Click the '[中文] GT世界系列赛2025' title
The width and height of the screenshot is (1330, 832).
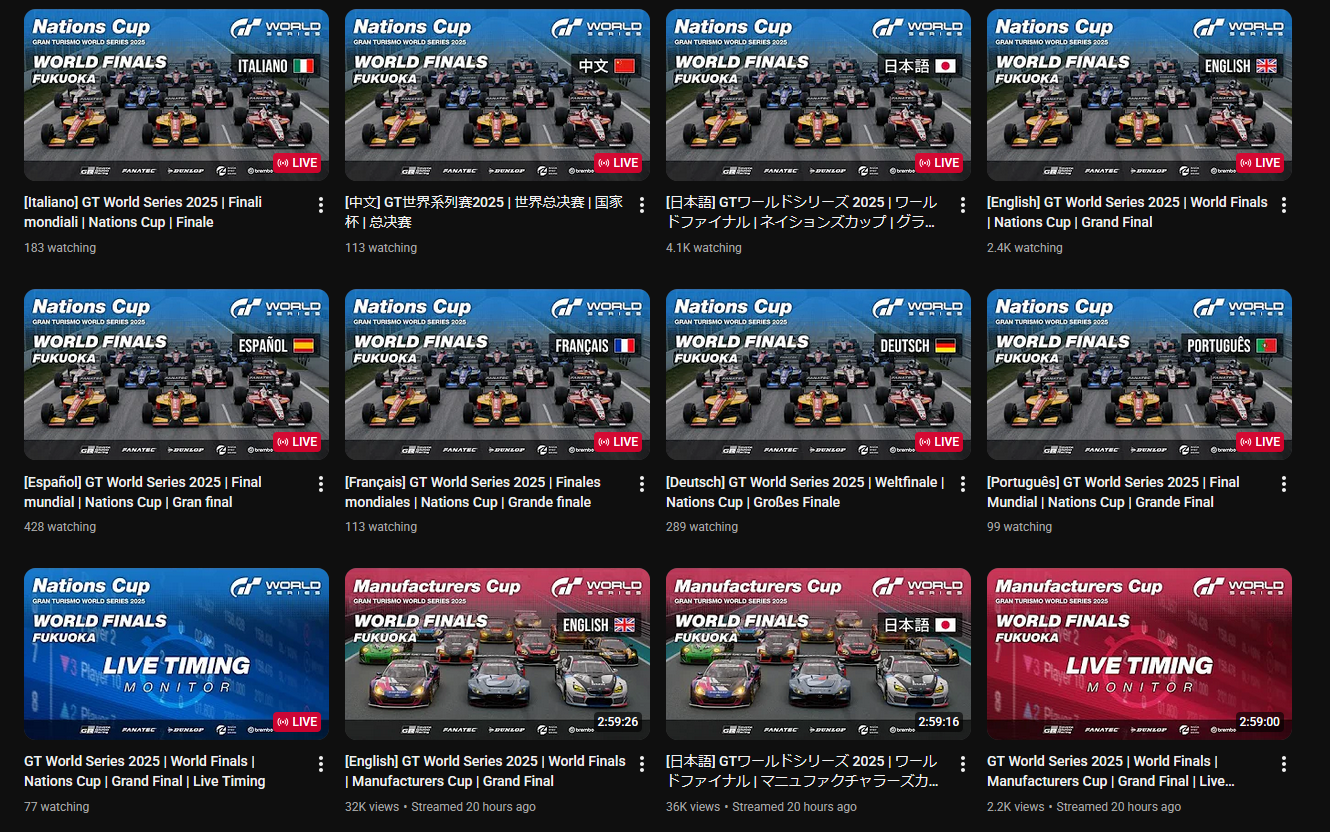(484, 212)
